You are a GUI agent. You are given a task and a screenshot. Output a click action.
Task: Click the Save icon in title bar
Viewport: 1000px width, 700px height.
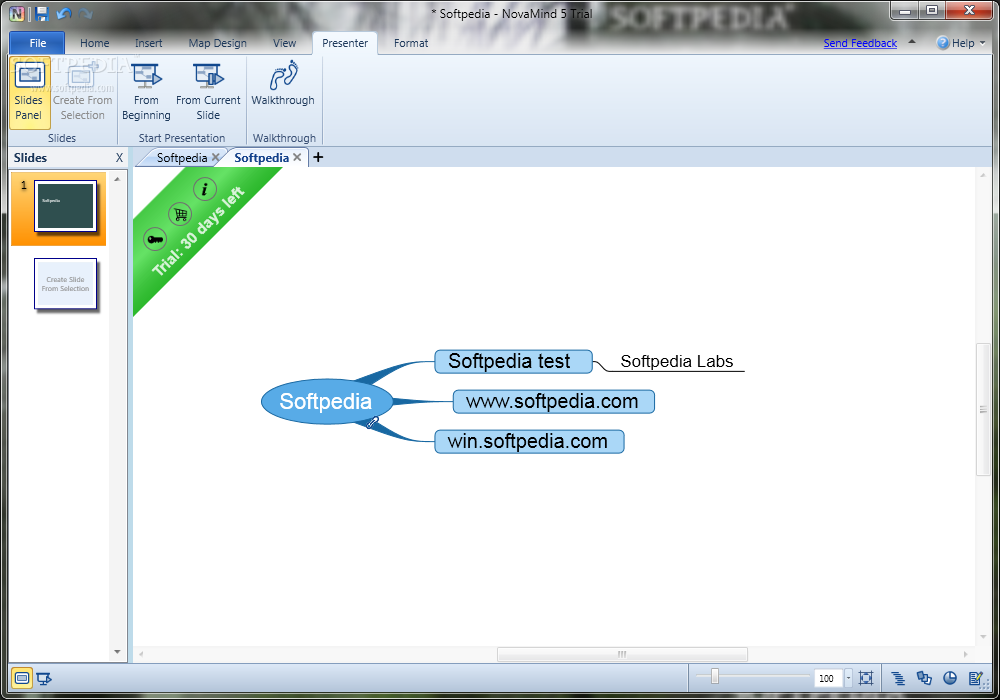[42, 13]
